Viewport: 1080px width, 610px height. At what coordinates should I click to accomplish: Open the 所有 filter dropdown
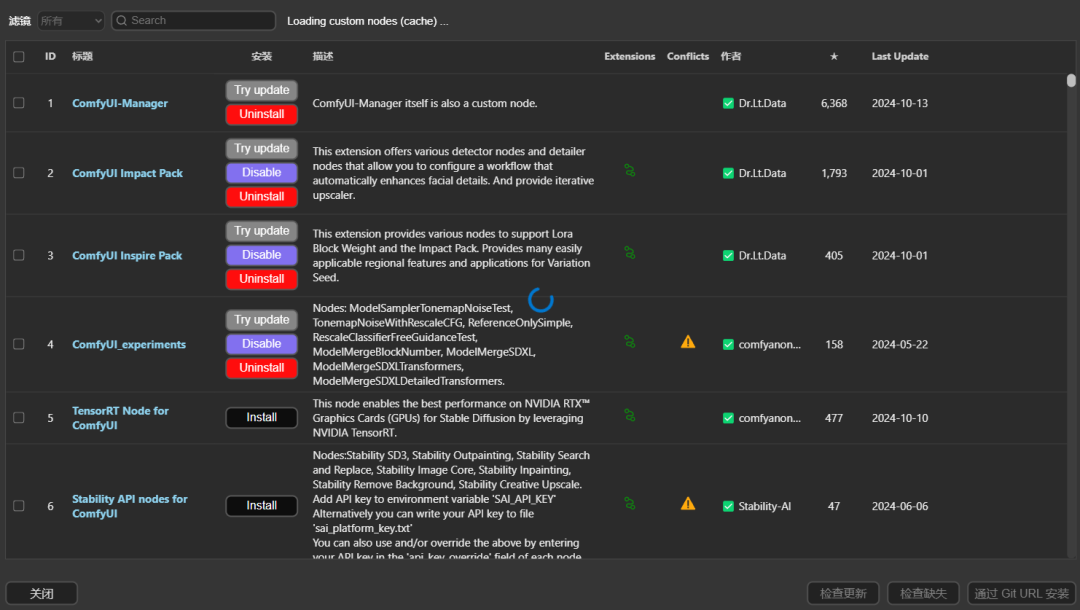pyautogui.click(x=71, y=21)
